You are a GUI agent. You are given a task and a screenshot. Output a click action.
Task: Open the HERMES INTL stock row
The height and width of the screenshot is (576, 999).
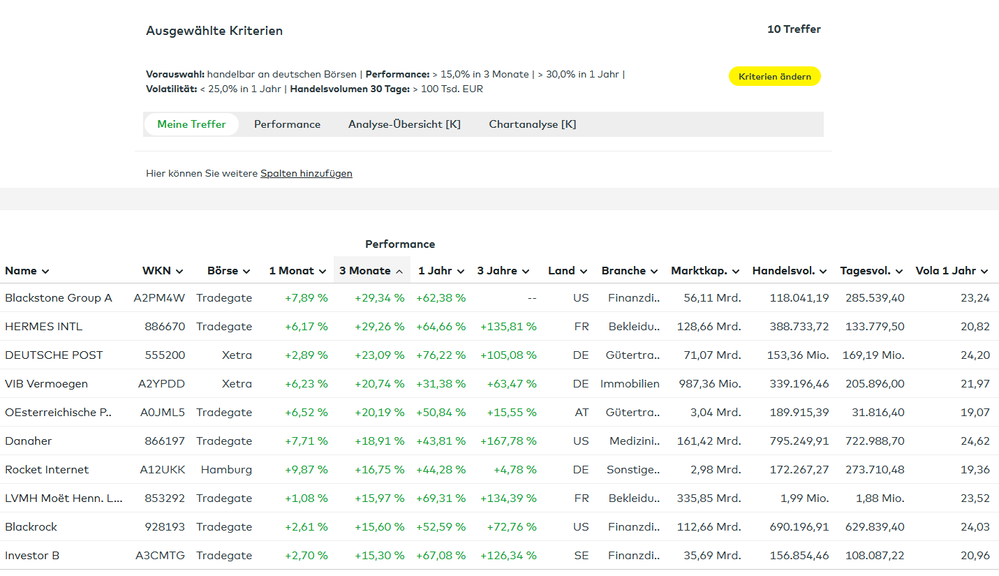click(43, 327)
